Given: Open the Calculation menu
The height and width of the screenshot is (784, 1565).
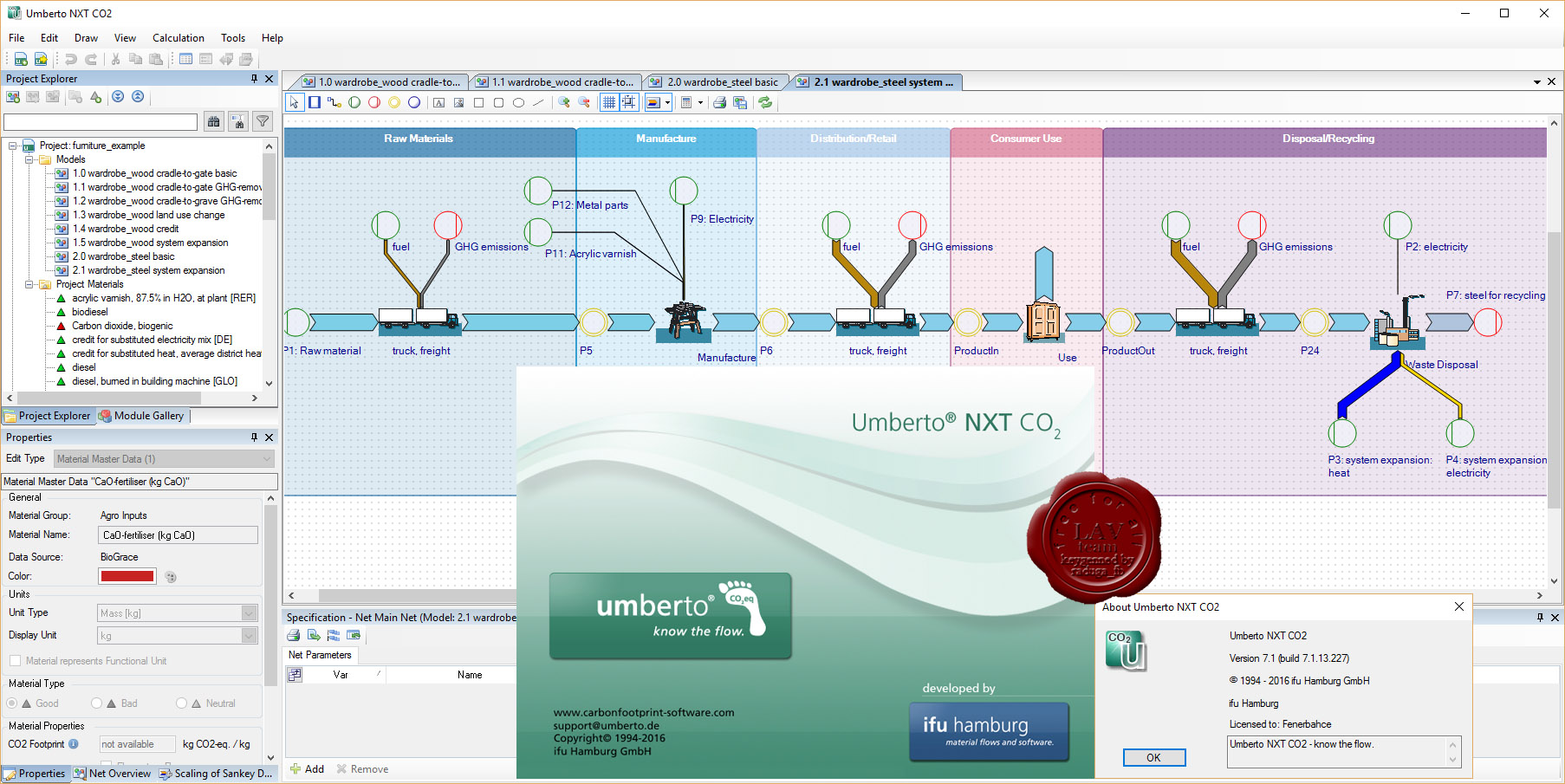Looking at the screenshot, I should [179, 38].
